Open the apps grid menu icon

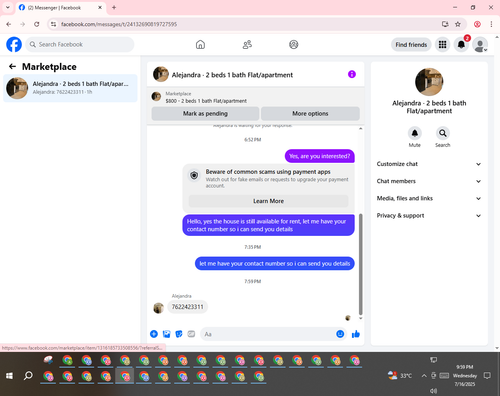pyautogui.click(x=442, y=44)
